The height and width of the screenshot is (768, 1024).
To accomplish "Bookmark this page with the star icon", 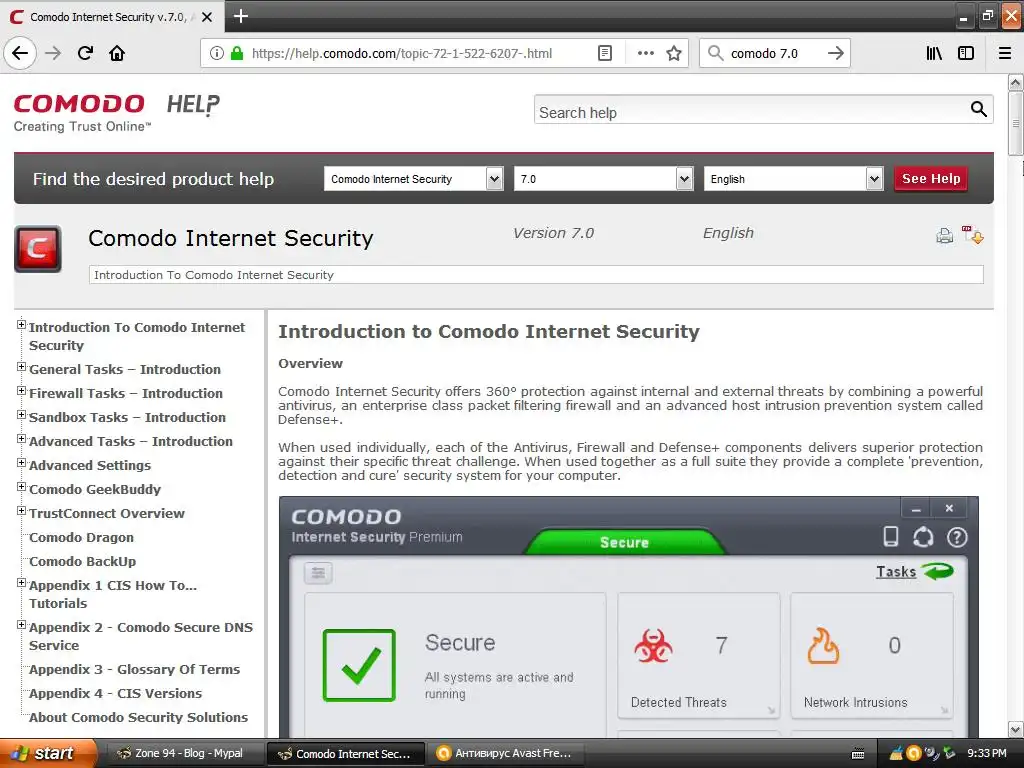I will (674, 54).
